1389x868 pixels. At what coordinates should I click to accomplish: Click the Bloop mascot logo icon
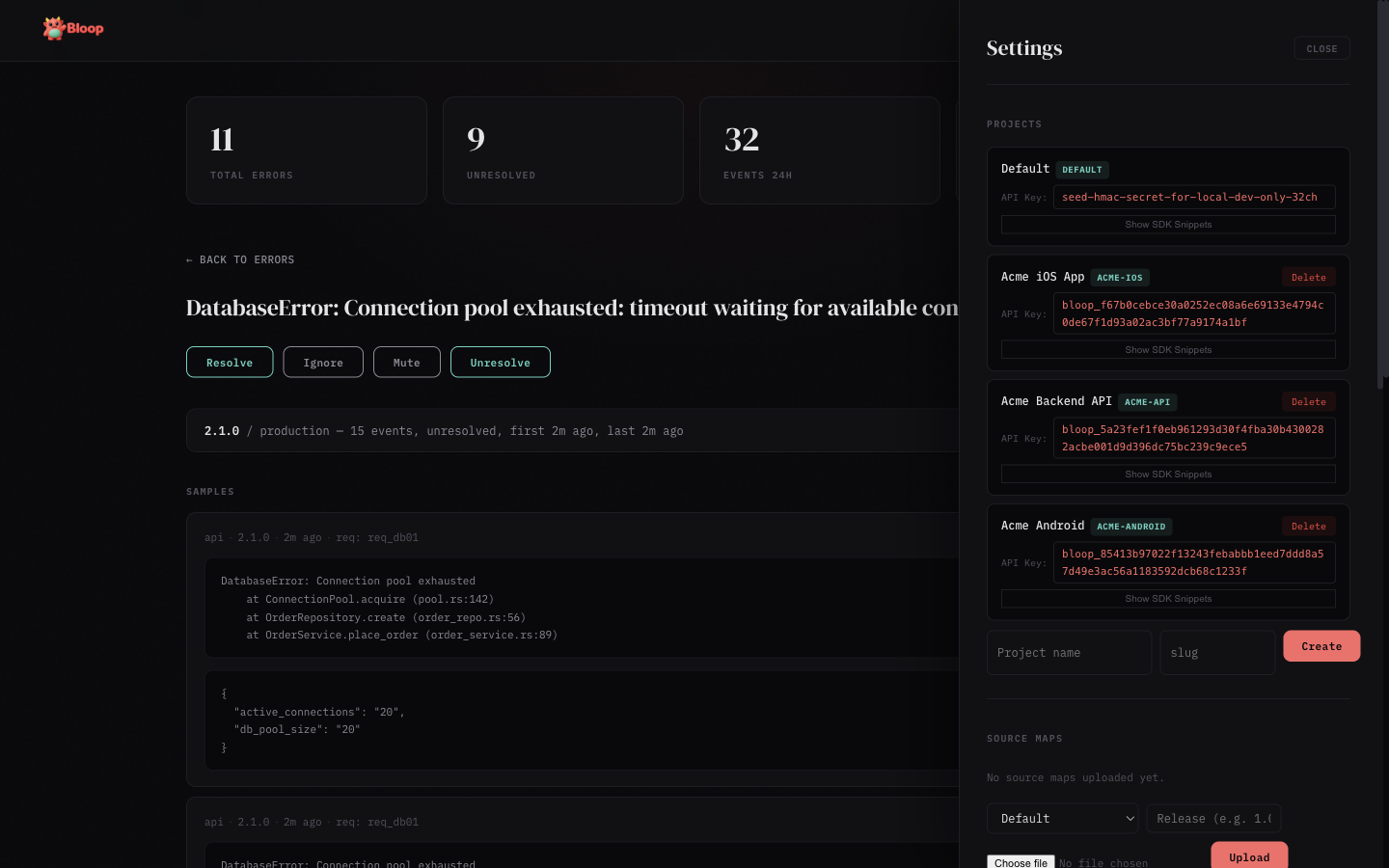pos(53,28)
